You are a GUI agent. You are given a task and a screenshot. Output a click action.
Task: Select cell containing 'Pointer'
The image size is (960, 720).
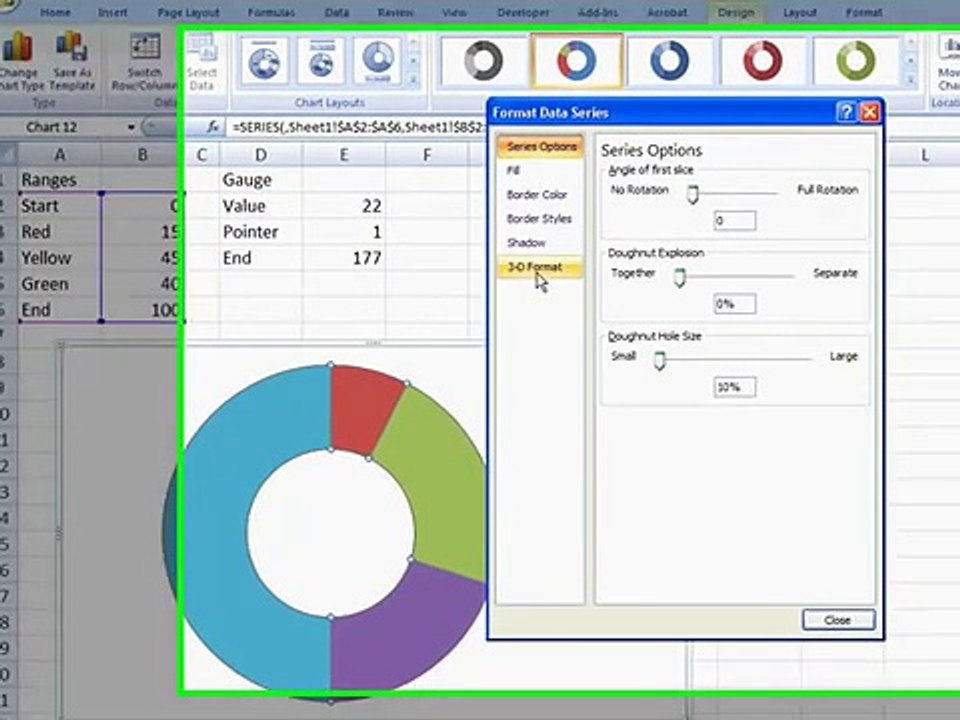261,231
